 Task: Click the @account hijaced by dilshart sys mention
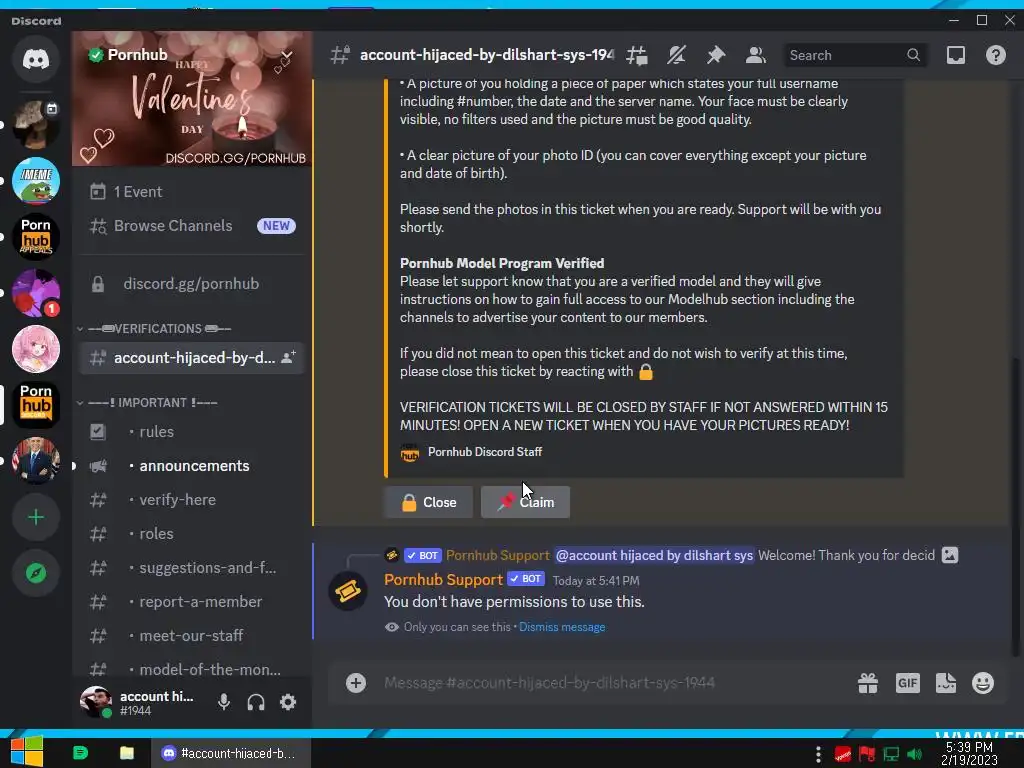tap(654, 556)
